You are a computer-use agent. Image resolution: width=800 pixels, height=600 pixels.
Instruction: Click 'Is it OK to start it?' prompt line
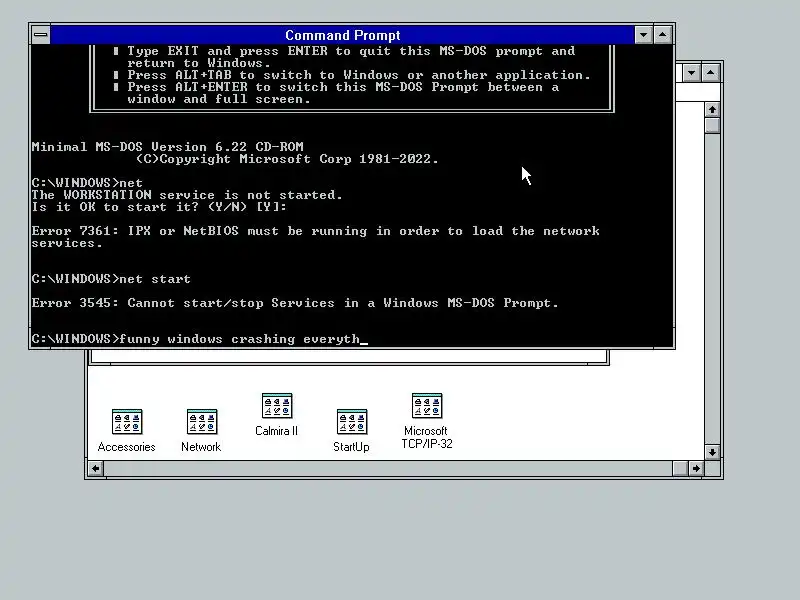tap(159, 207)
